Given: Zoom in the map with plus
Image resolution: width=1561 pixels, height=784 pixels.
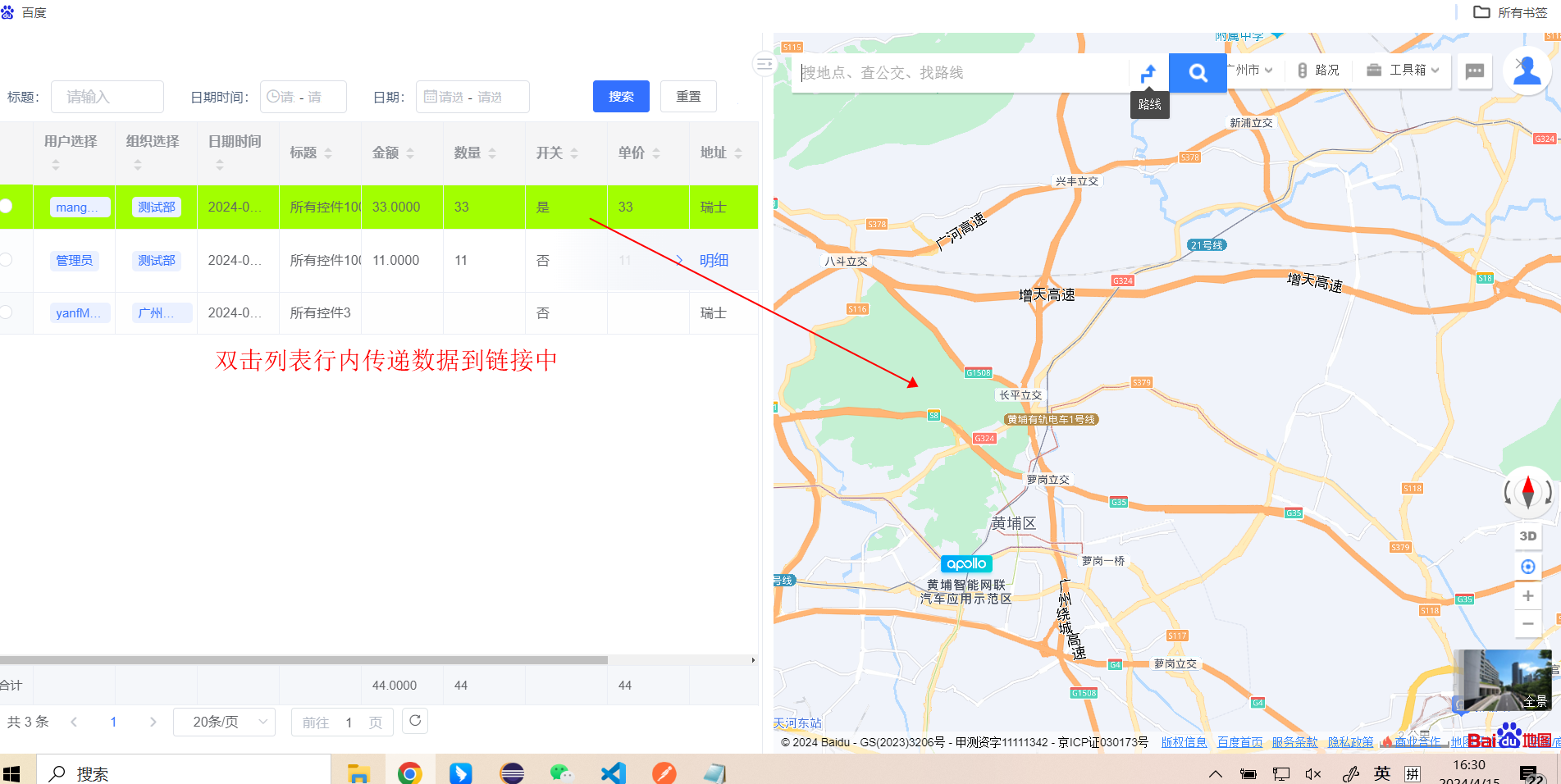Looking at the screenshot, I should click(x=1527, y=596).
